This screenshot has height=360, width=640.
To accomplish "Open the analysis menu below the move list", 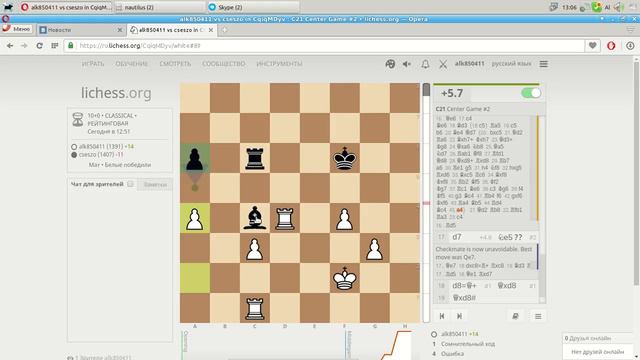I will coord(538,316).
